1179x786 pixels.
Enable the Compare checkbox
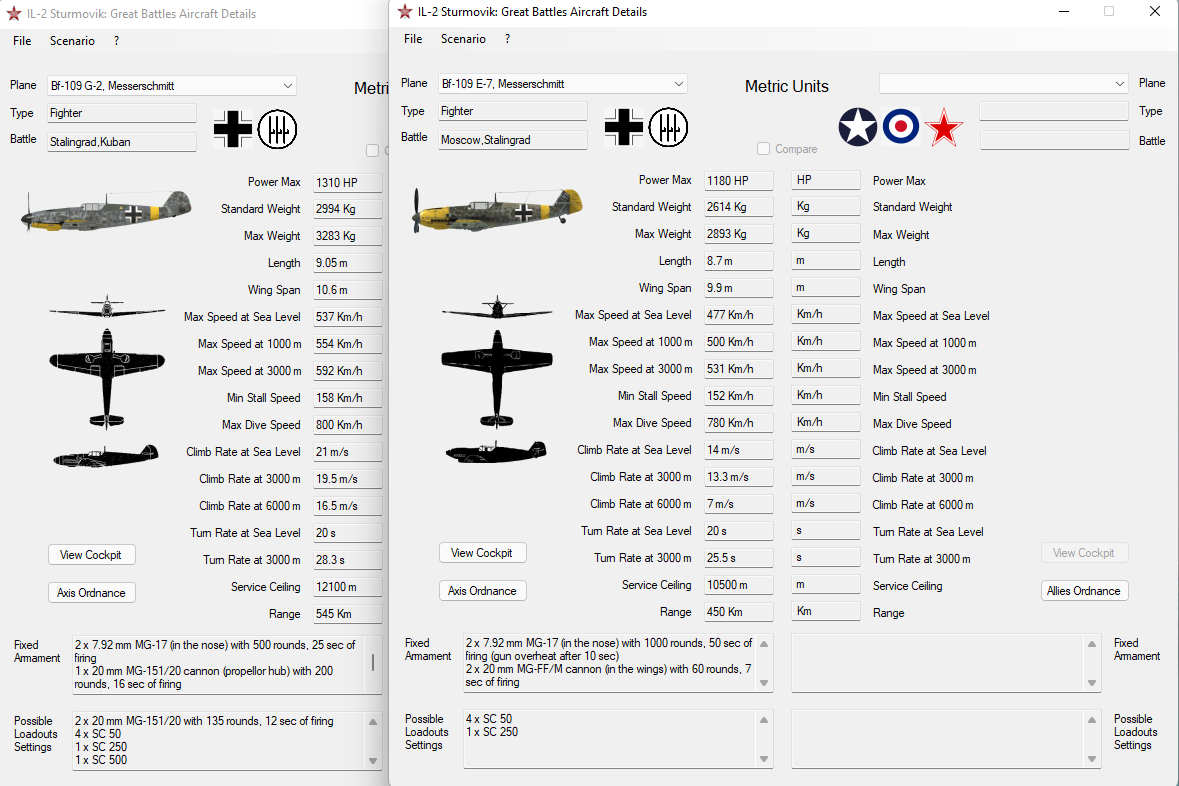click(x=763, y=149)
